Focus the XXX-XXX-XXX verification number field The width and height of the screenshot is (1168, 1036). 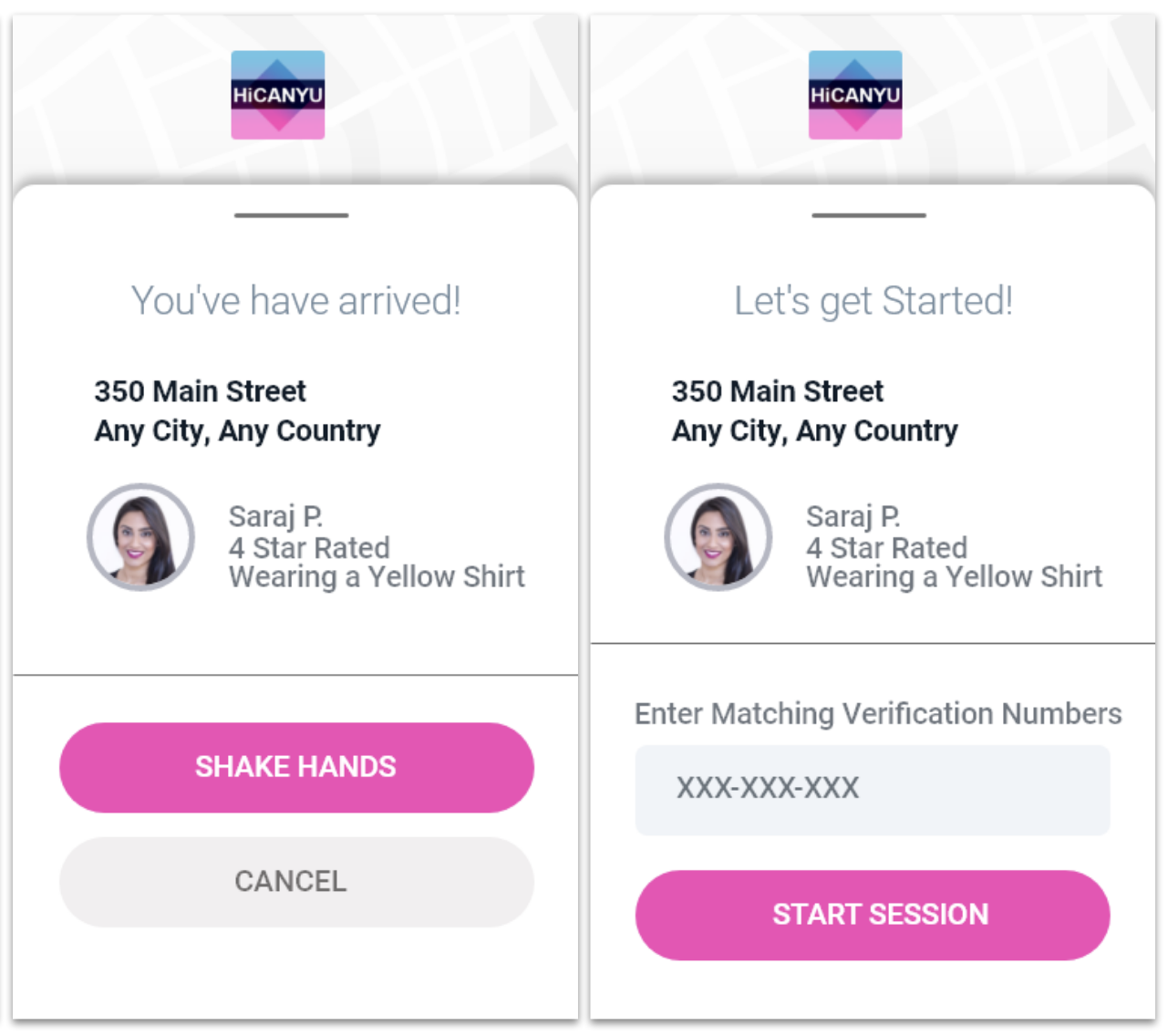click(x=873, y=790)
